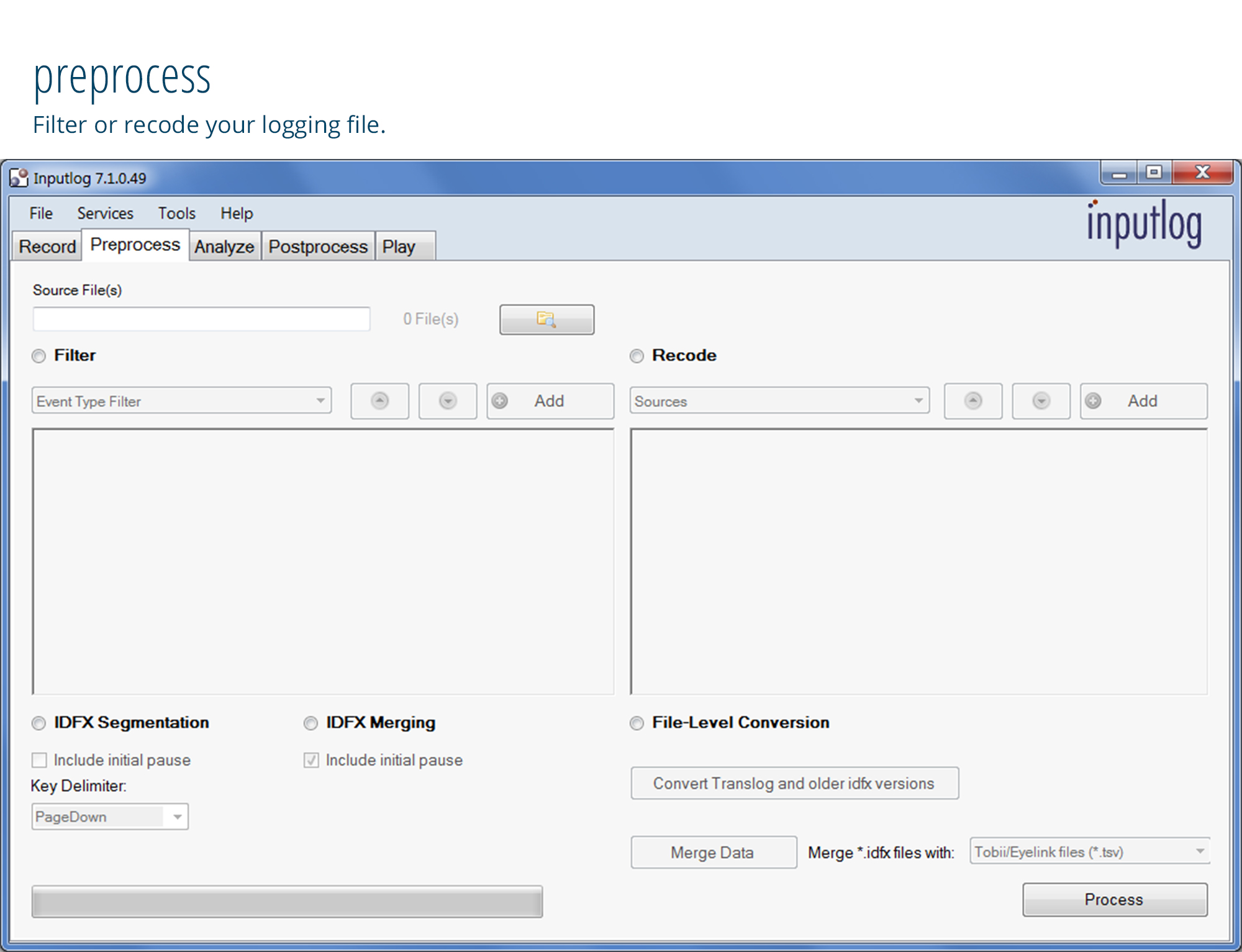The height and width of the screenshot is (952, 1242).
Task: Open the Event Type Filter dropdown
Action: coord(181,401)
